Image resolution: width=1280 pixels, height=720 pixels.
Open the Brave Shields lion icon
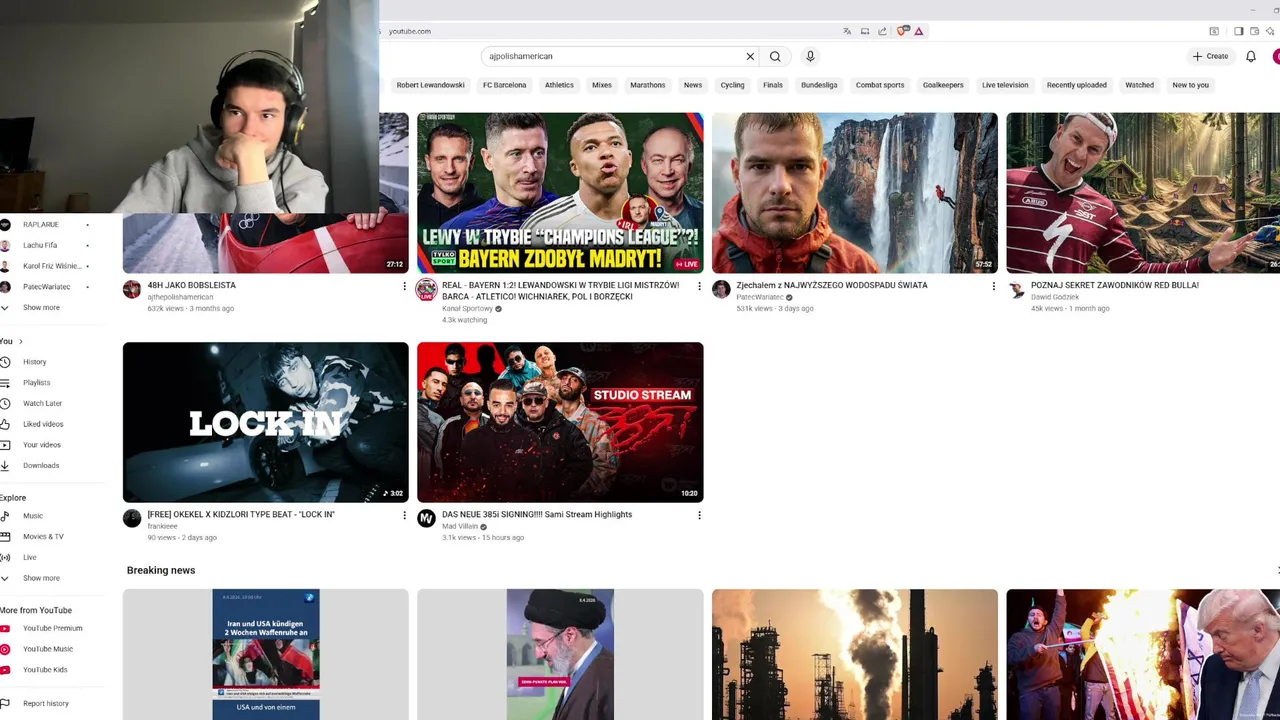(902, 31)
